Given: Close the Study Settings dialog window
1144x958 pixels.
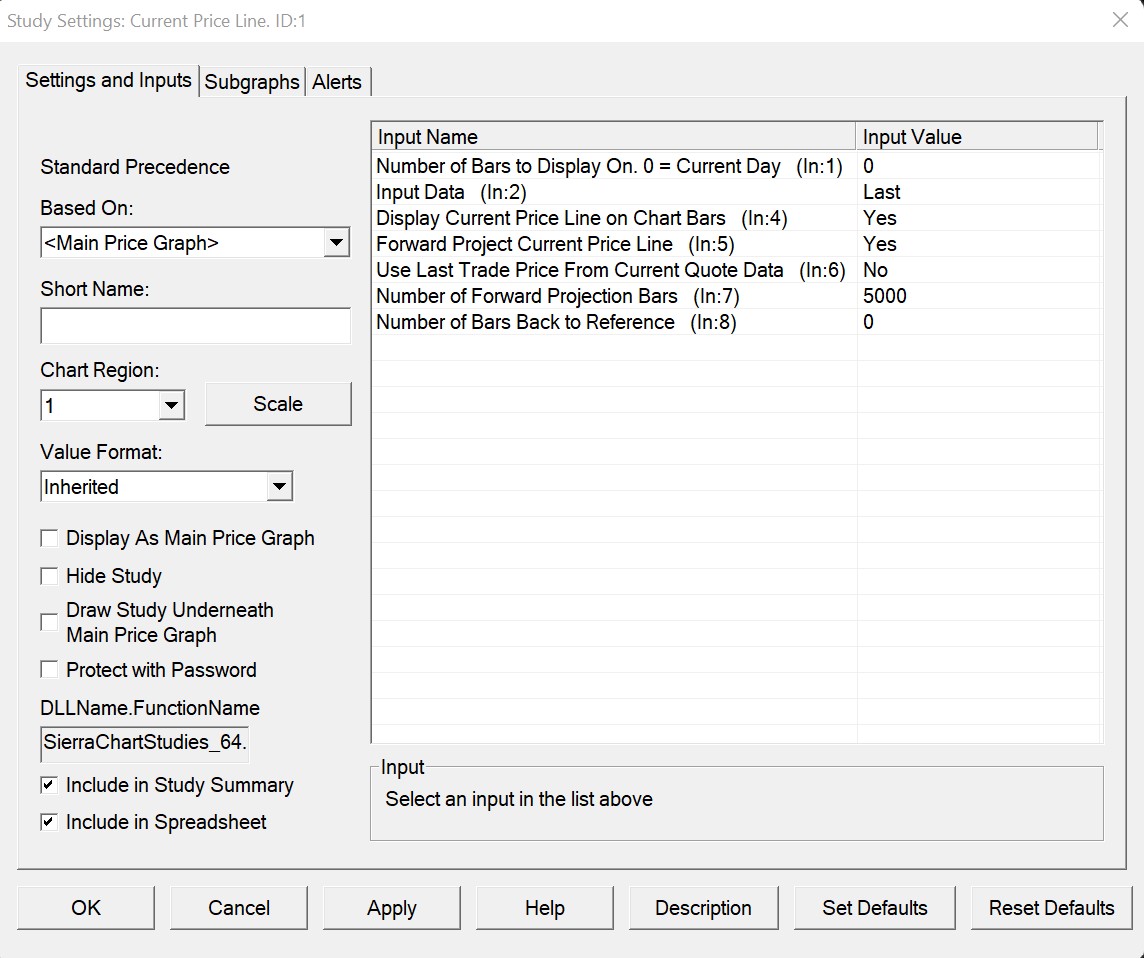Looking at the screenshot, I should pos(1120,20).
